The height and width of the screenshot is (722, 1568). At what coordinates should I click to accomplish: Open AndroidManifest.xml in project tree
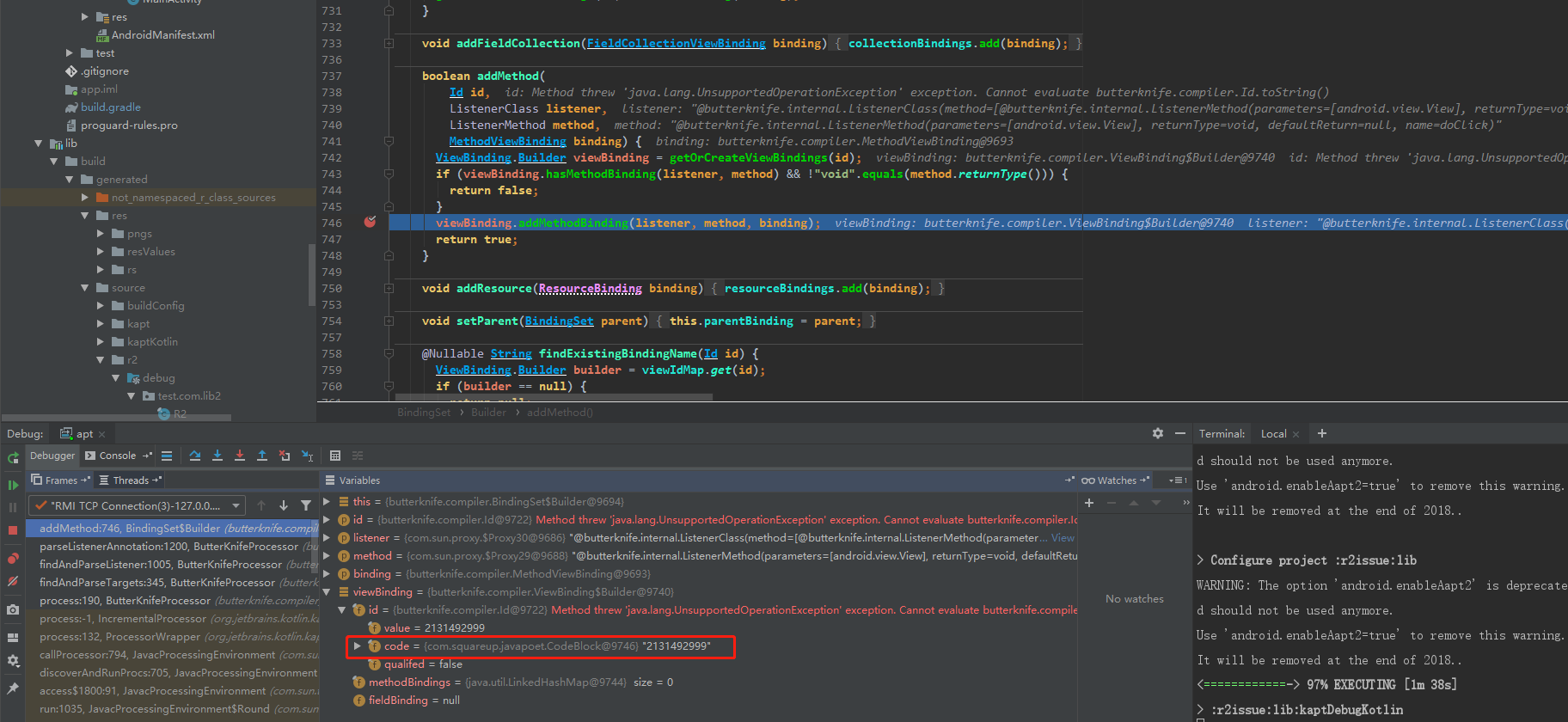pos(162,35)
